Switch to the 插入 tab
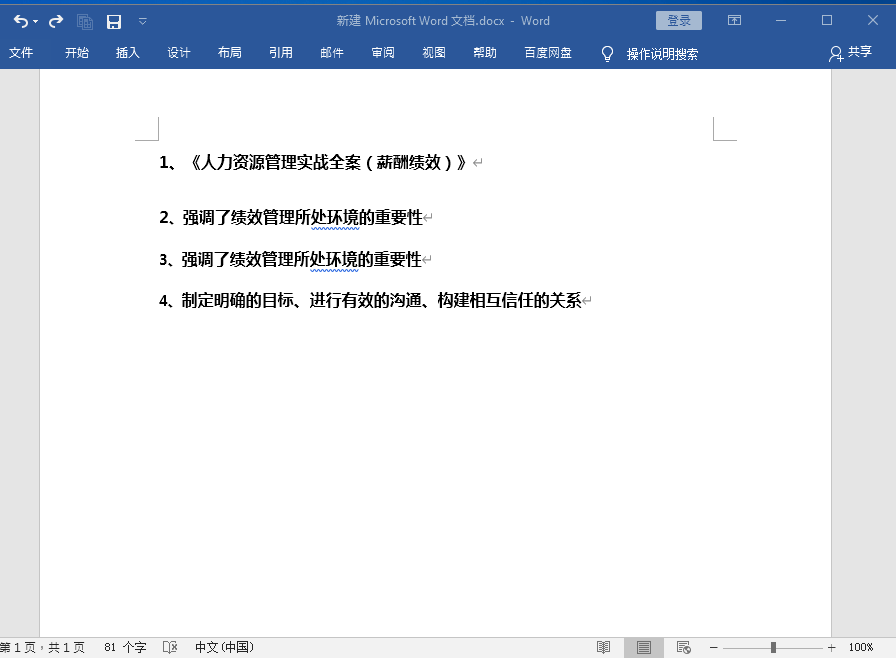Screen dimensions: 896x658 (x=127, y=53)
